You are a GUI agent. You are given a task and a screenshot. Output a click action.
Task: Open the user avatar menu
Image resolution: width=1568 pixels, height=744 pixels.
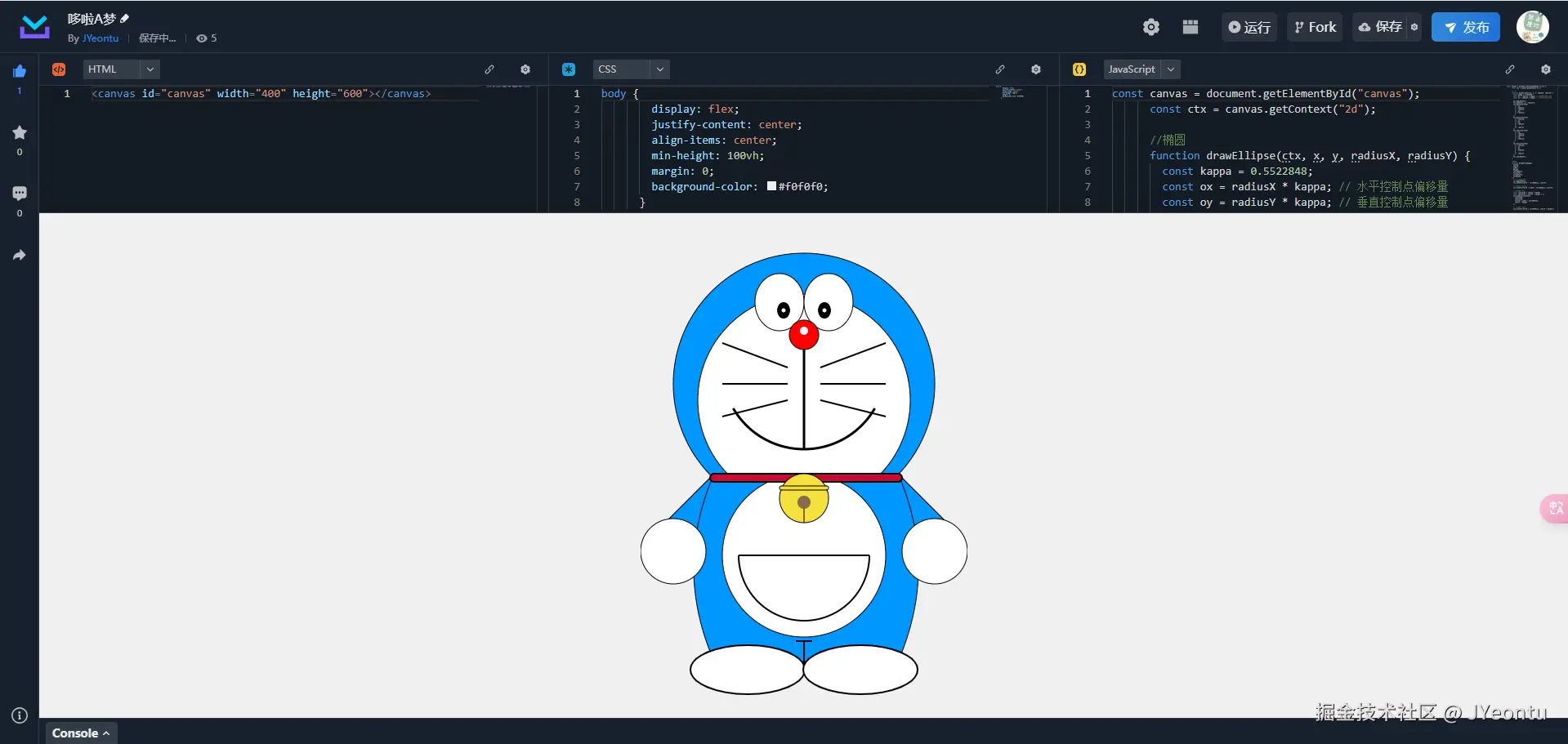(x=1533, y=27)
